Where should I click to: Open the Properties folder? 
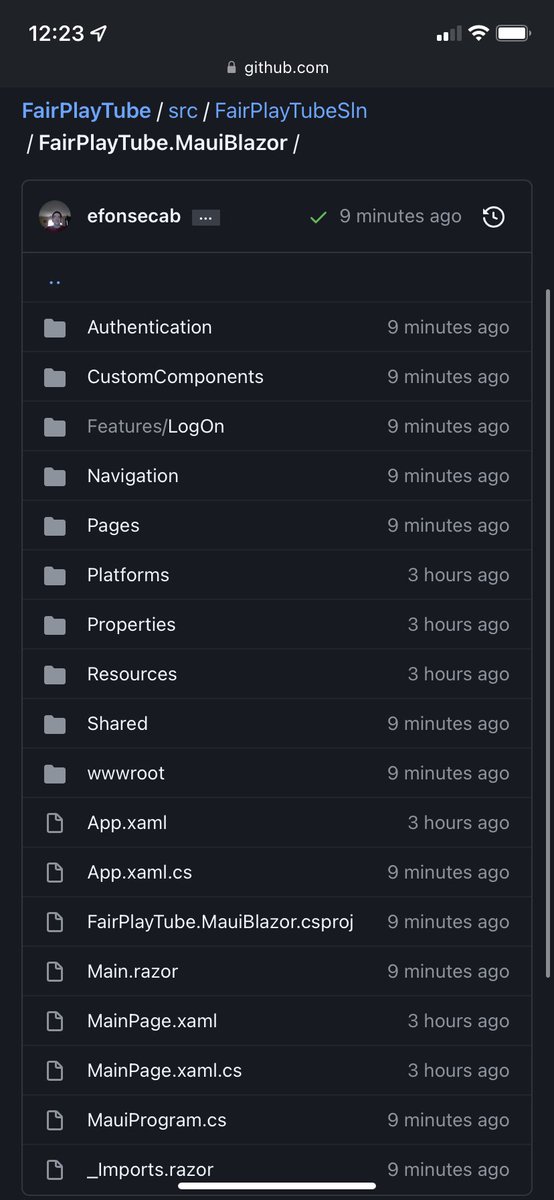131,624
